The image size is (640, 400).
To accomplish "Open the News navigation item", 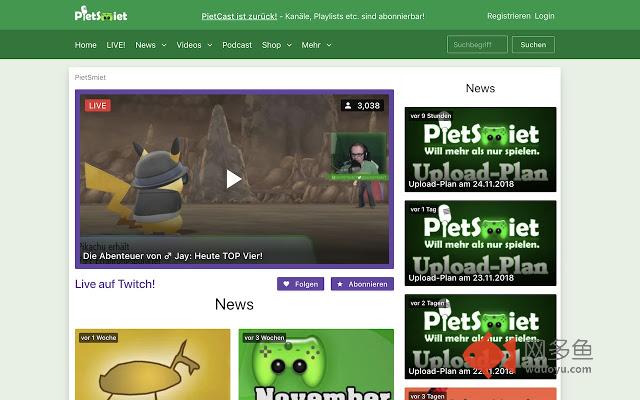I will pos(145,45).
